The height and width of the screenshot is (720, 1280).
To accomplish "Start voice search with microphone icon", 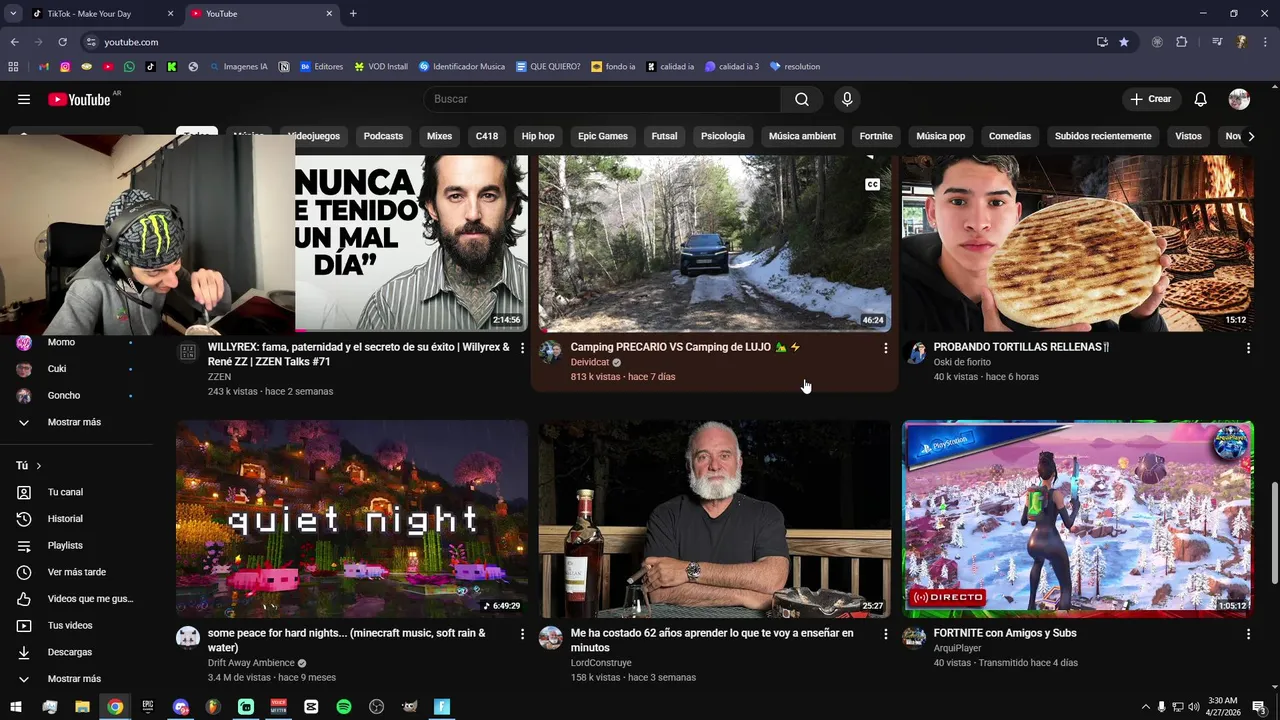I will (x=847, y=99).
